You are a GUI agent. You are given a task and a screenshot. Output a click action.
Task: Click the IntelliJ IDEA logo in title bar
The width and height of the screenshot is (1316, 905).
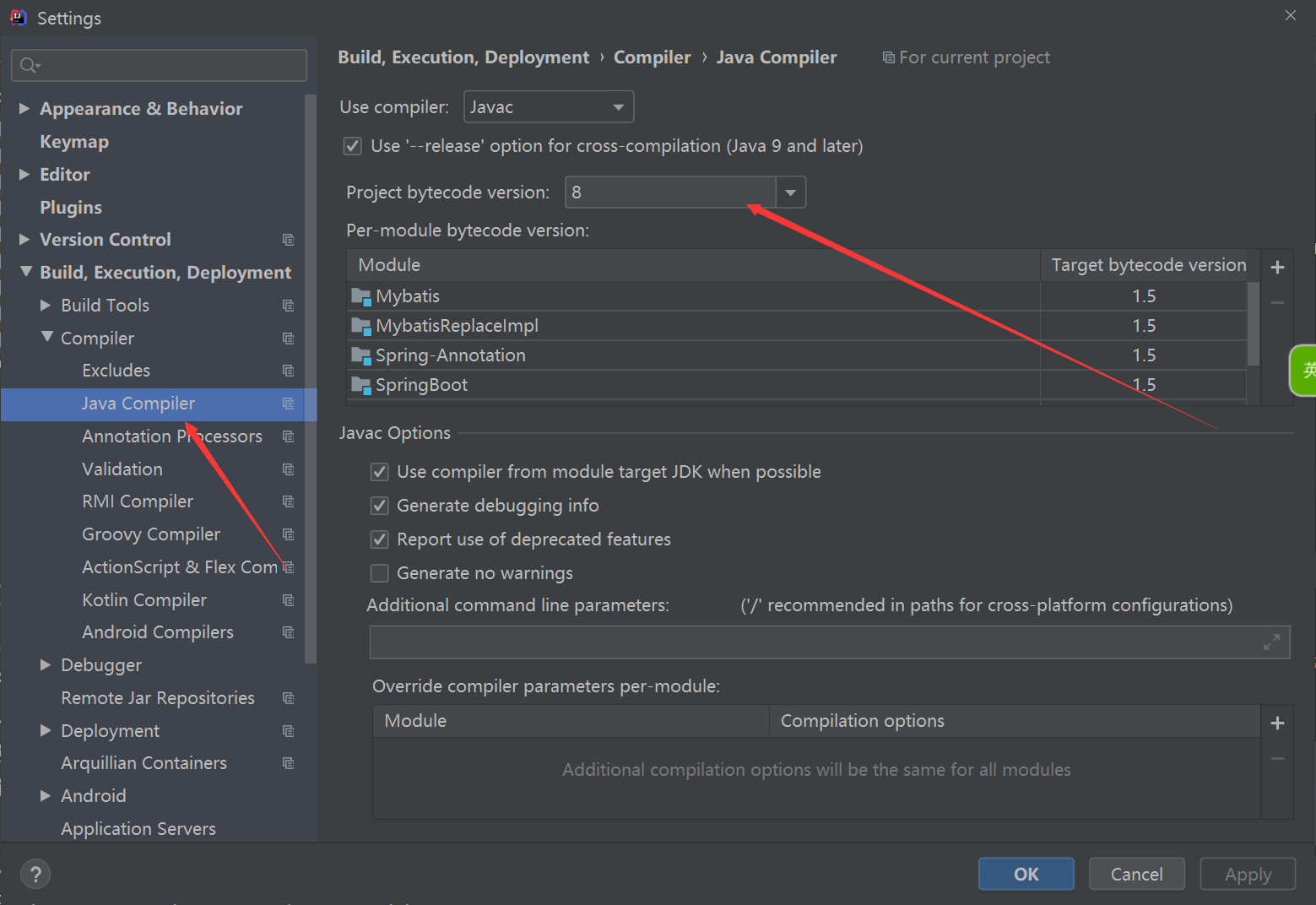point(19,18)
